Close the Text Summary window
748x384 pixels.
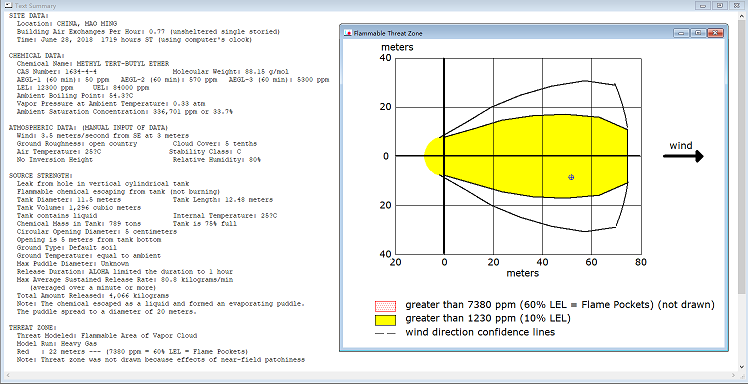pyautogui.click(x=737, y=6)
